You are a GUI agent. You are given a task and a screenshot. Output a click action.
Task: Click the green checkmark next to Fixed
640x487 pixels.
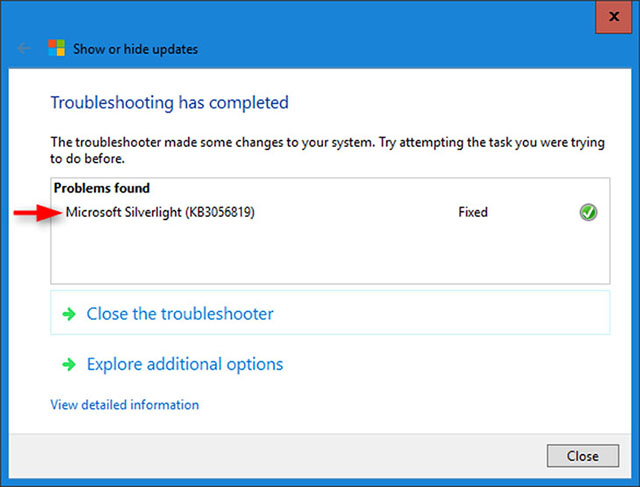tap(588, 212)
